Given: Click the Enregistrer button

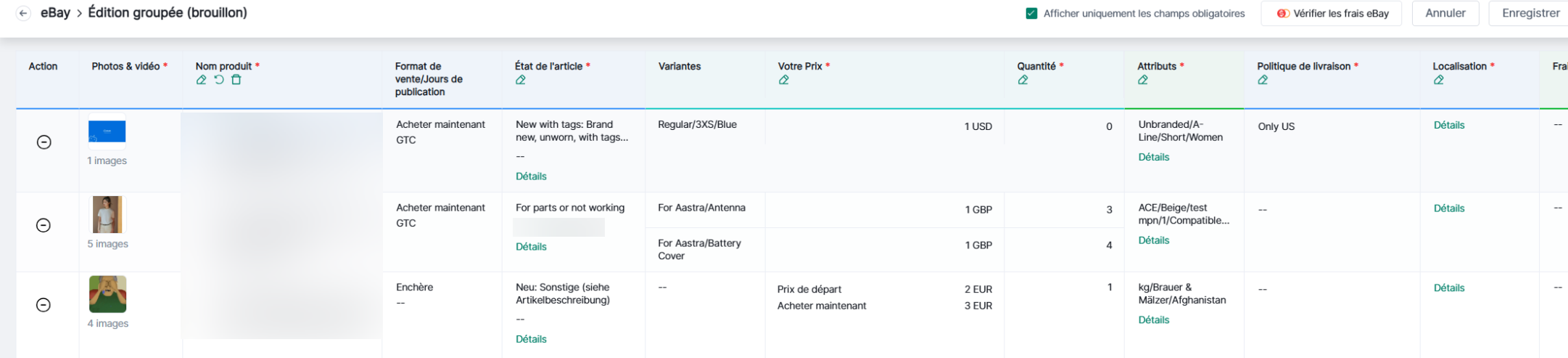Looking at the screenshot, I should (x=1530, y=13).
